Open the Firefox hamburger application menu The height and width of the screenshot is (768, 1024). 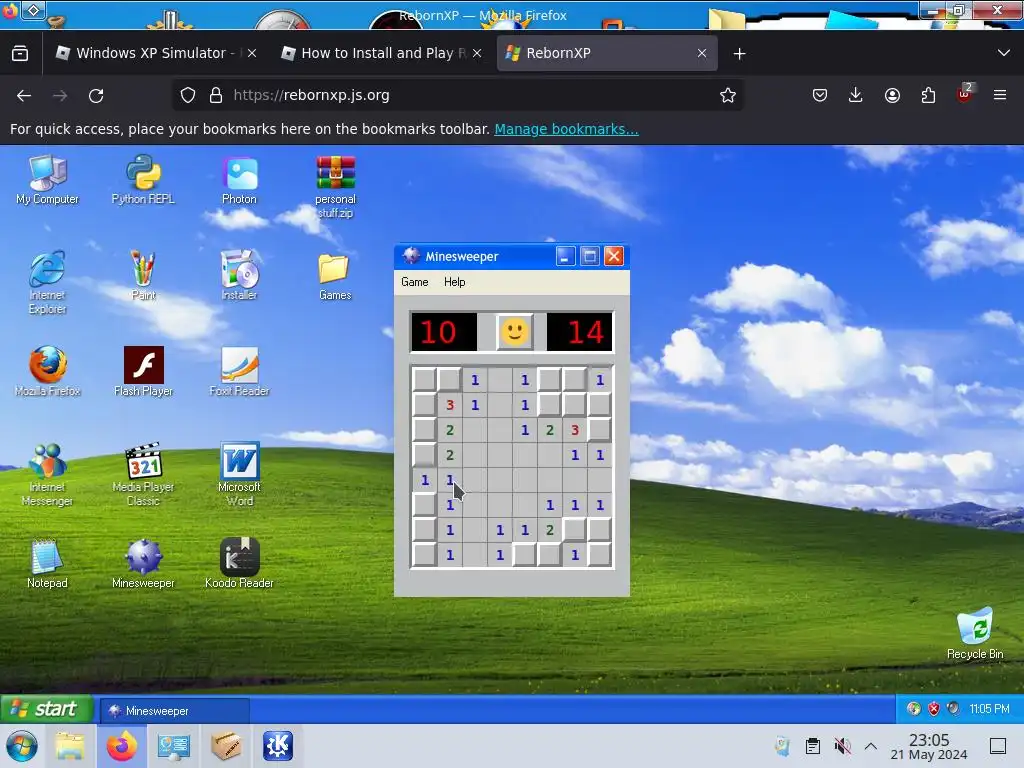pyautogui.click(x=1000, y=95)
